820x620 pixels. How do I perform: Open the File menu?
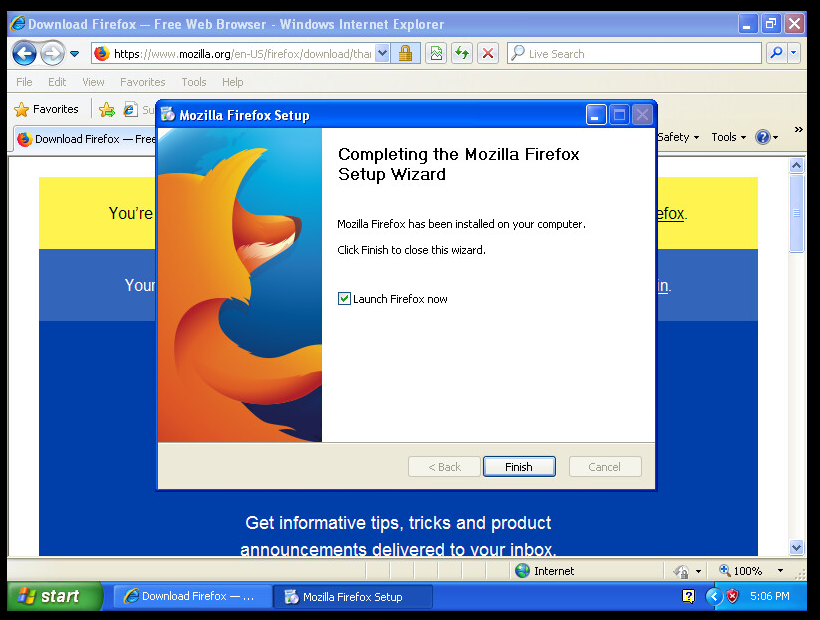24,82
